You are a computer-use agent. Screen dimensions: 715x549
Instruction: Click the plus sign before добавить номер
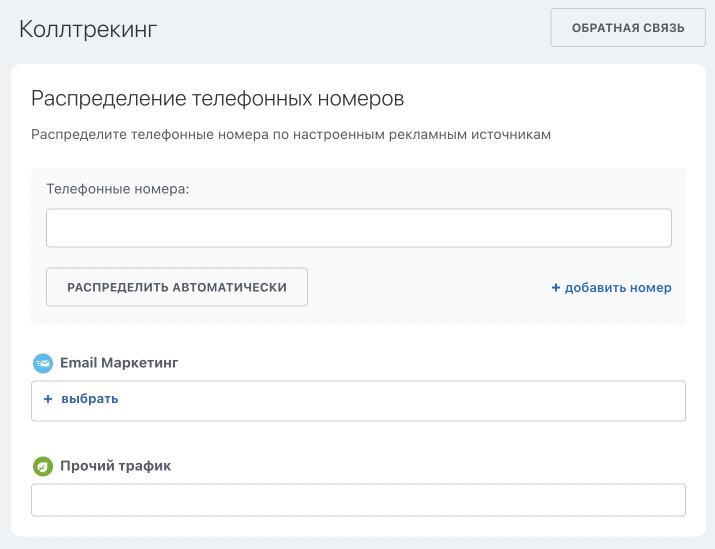click(556, 288)
